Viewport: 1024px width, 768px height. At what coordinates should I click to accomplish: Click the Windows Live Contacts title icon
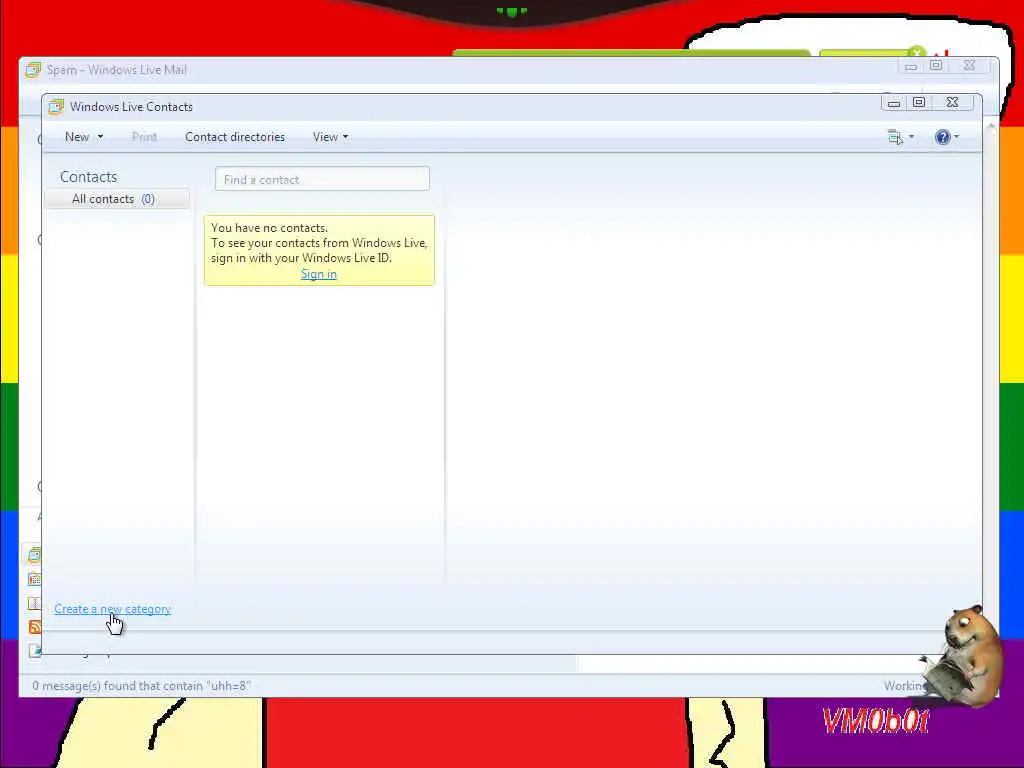click(x=56, y=106)
